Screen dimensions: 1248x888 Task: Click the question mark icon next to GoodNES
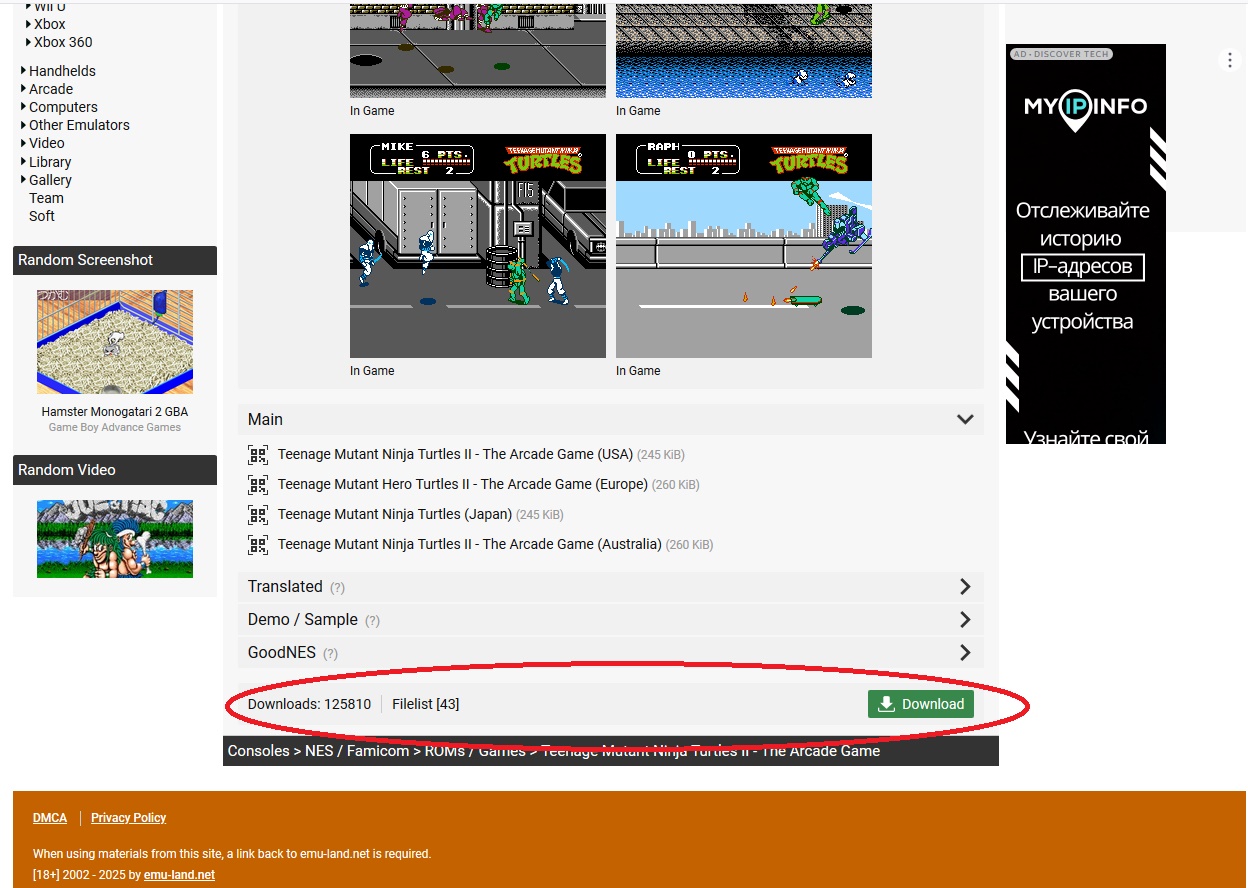click(330, 654)
